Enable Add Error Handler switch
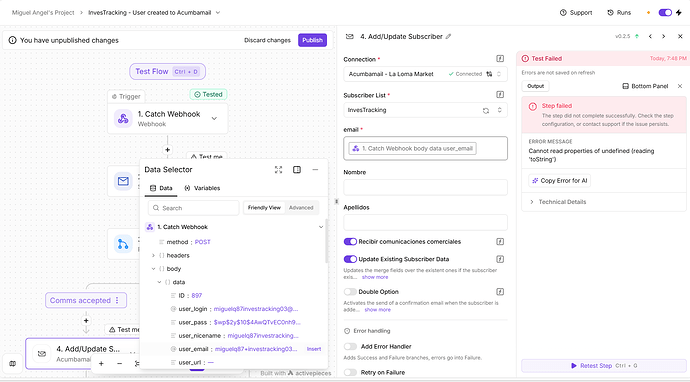The image size is (690, 382). pos(350,346)
